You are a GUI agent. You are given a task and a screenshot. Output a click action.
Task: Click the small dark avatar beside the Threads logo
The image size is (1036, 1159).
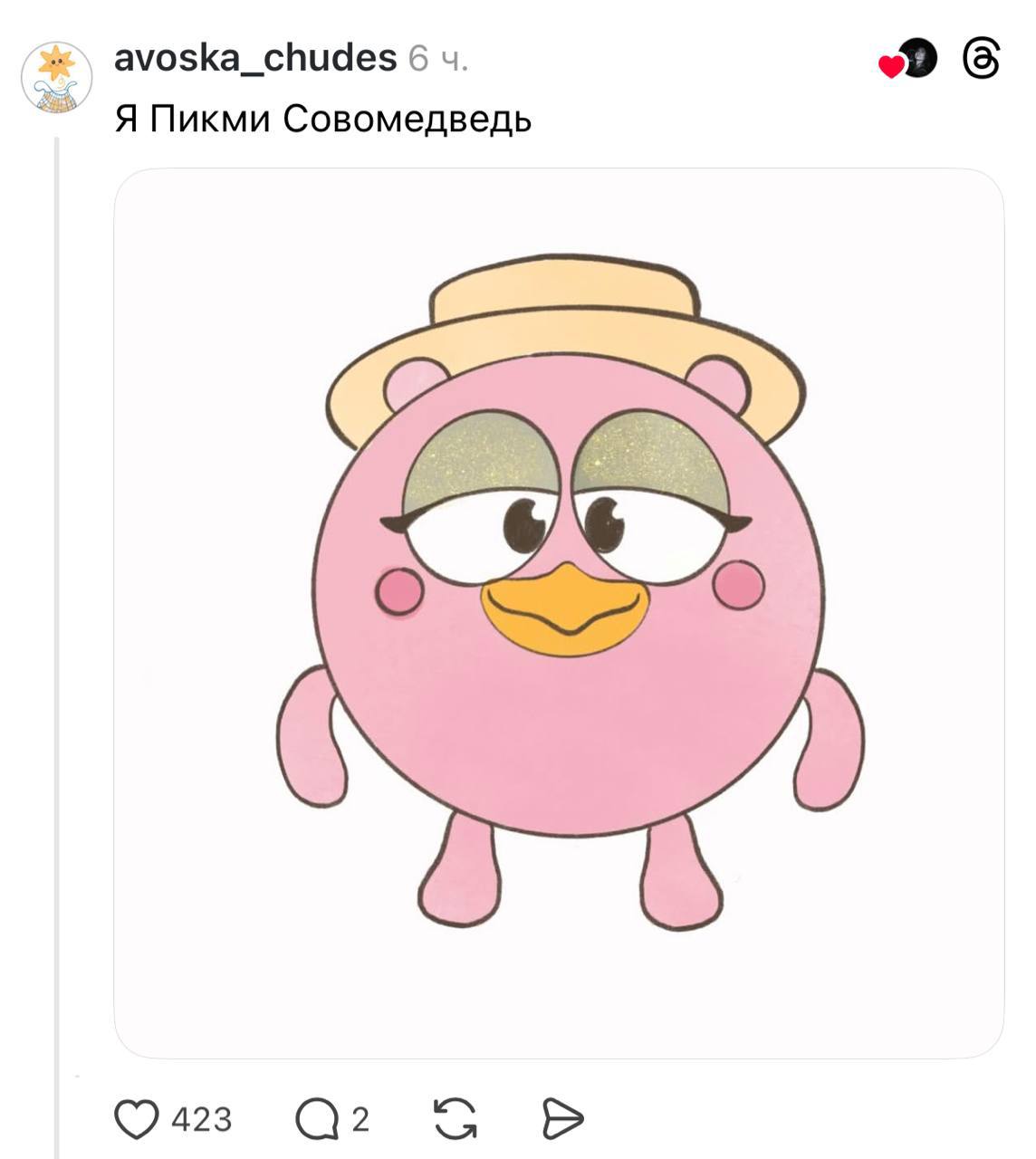(919, 58)
